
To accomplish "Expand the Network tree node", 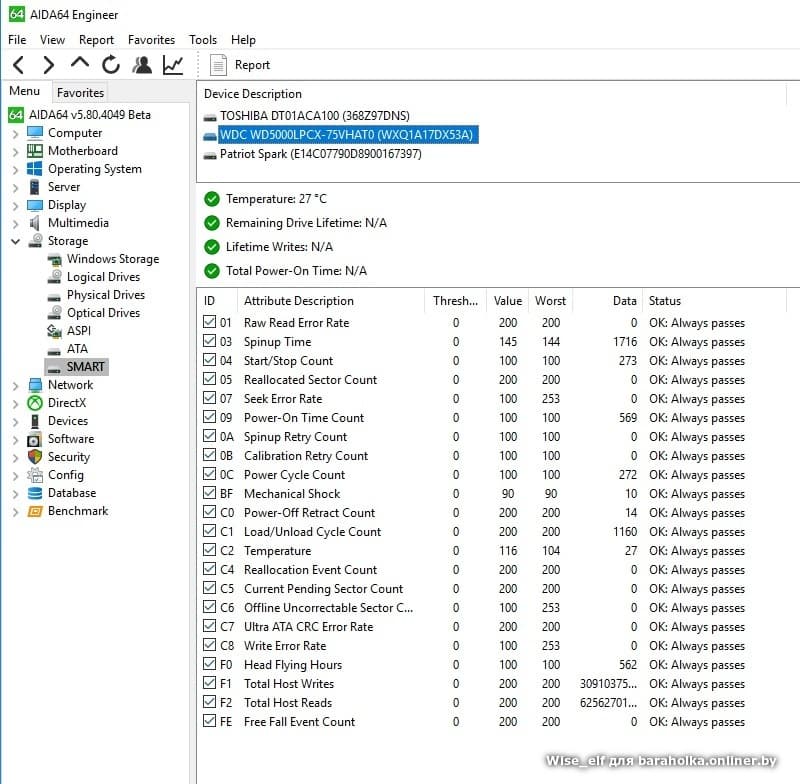I will (x=15, y=386).
